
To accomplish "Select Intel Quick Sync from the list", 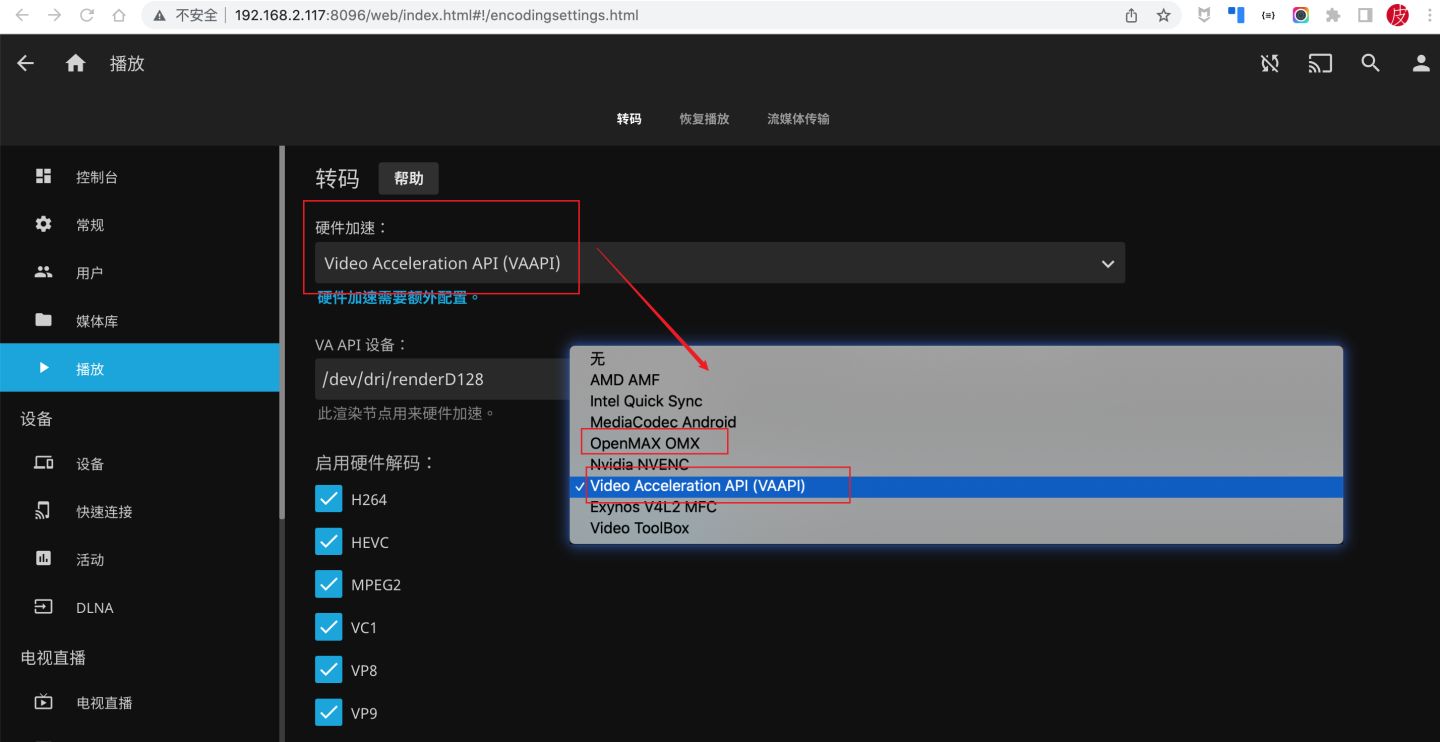I will pos(646,400).
